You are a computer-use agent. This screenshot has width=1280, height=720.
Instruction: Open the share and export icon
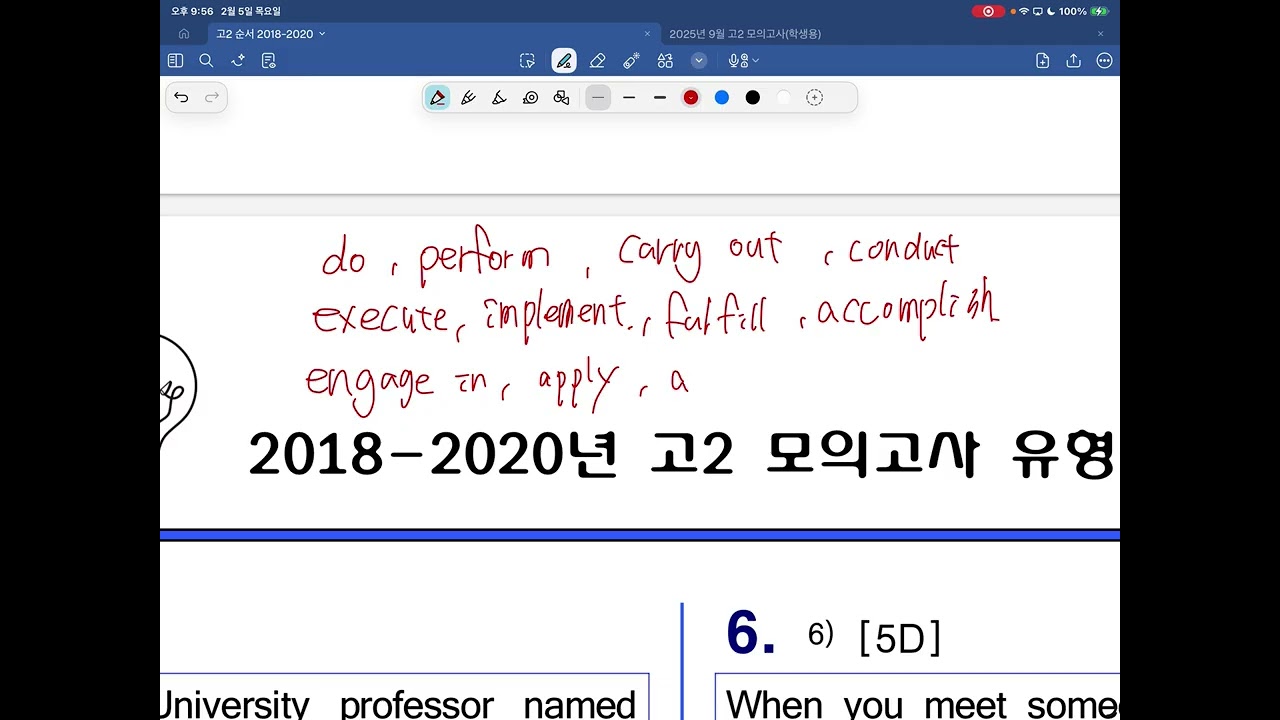tap(1073, 61)
